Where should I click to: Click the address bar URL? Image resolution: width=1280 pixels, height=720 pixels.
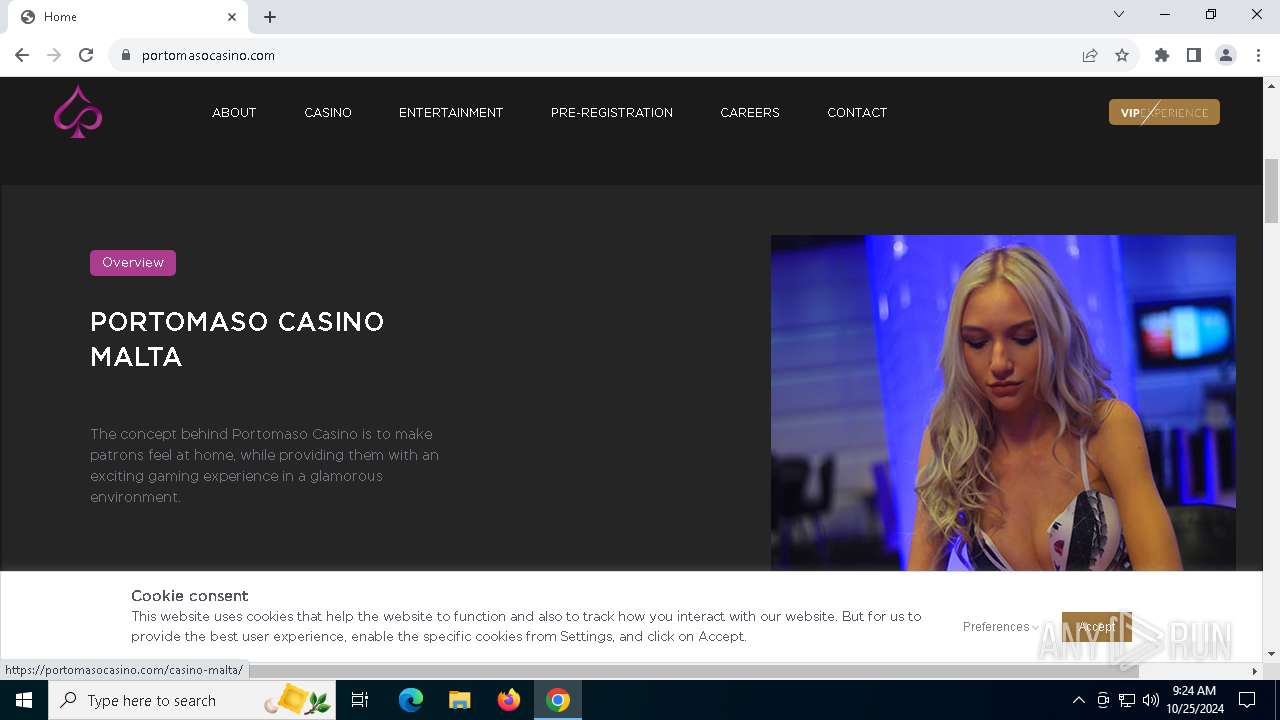208,55
